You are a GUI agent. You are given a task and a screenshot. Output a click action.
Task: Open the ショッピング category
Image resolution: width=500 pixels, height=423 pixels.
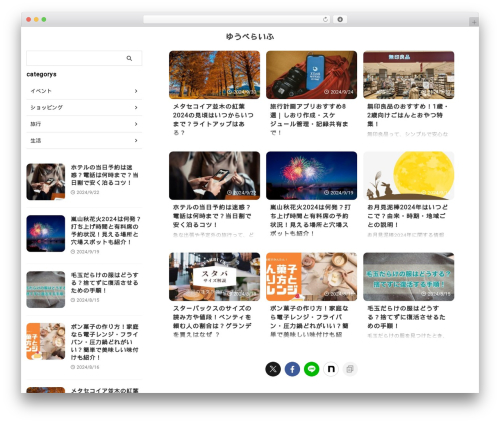click(x=84, y=107)
